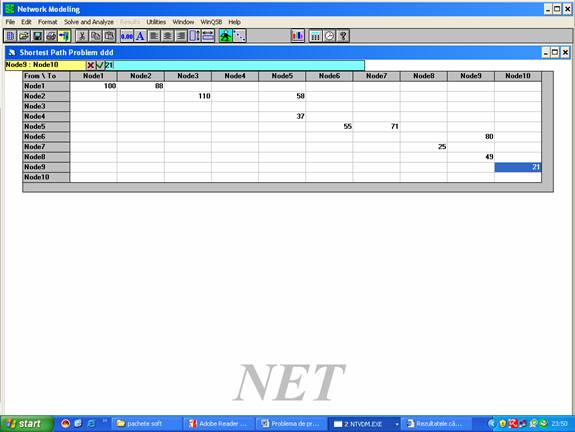
Task: Click the Cut scissors icon
Action: (82, 36)
